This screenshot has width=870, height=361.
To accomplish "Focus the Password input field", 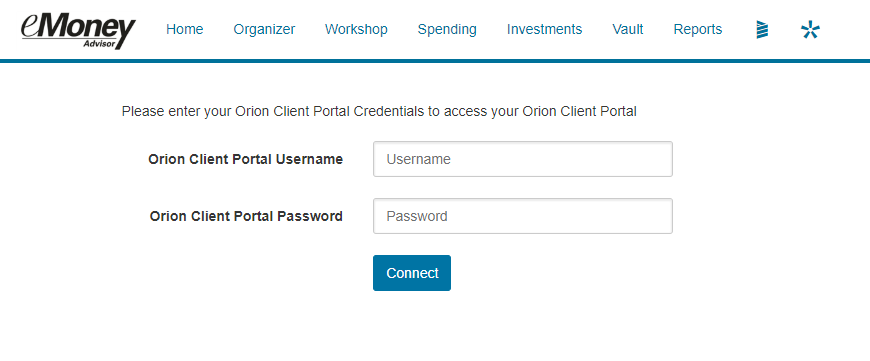I will [523, 216].
